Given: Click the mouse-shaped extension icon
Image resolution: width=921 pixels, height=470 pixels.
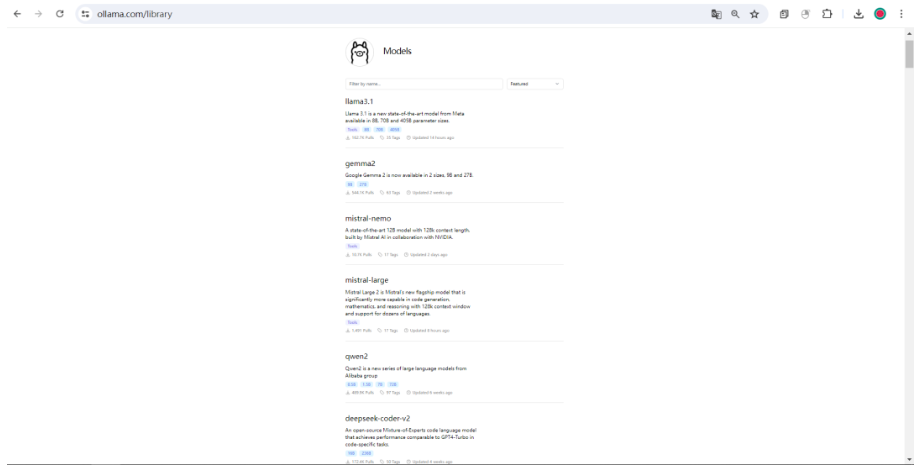Looking at the screenshot, I should click(805, 14).
